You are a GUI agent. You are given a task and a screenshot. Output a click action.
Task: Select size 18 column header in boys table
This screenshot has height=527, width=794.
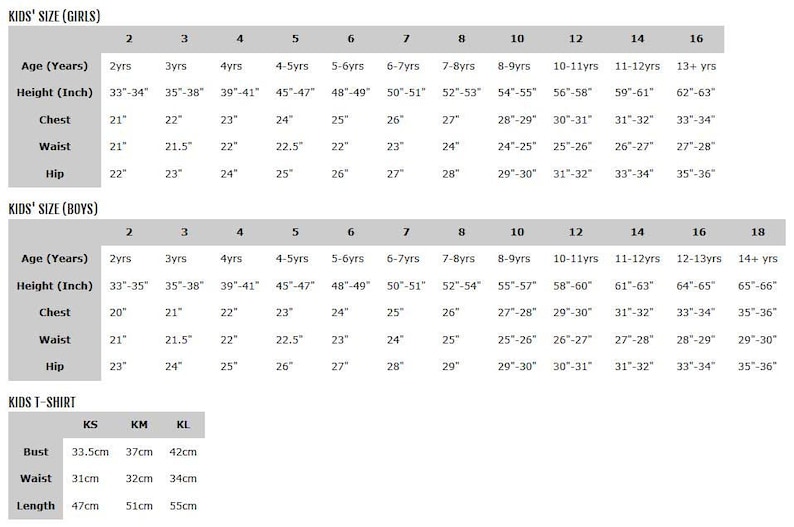click(x=758, y=232)
